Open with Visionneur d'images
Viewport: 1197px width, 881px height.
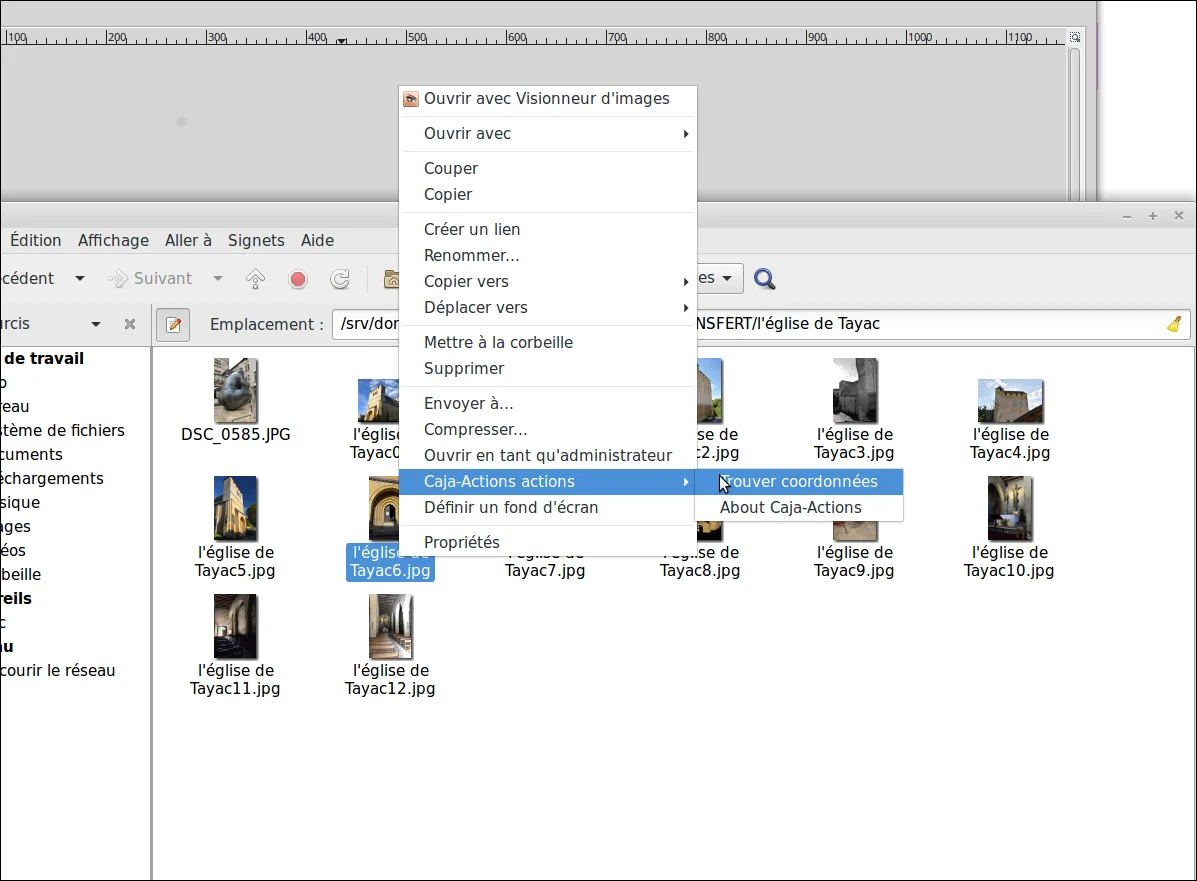click(x=547, y=98)
